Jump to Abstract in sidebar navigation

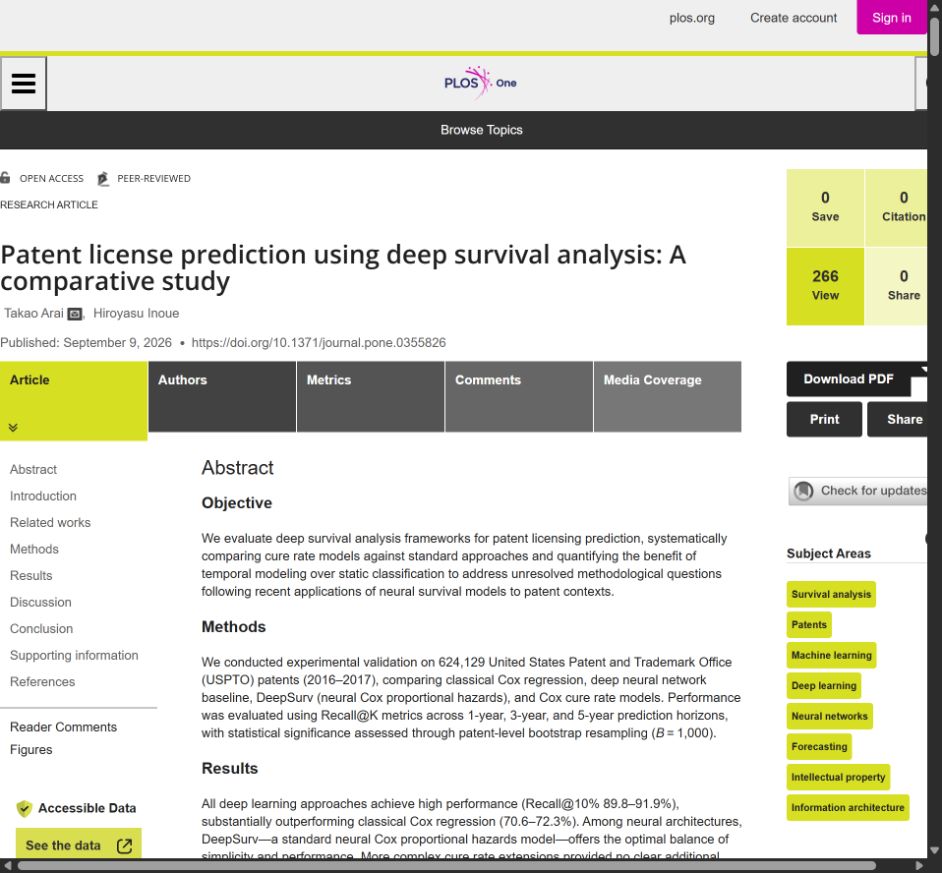point(33,469)
